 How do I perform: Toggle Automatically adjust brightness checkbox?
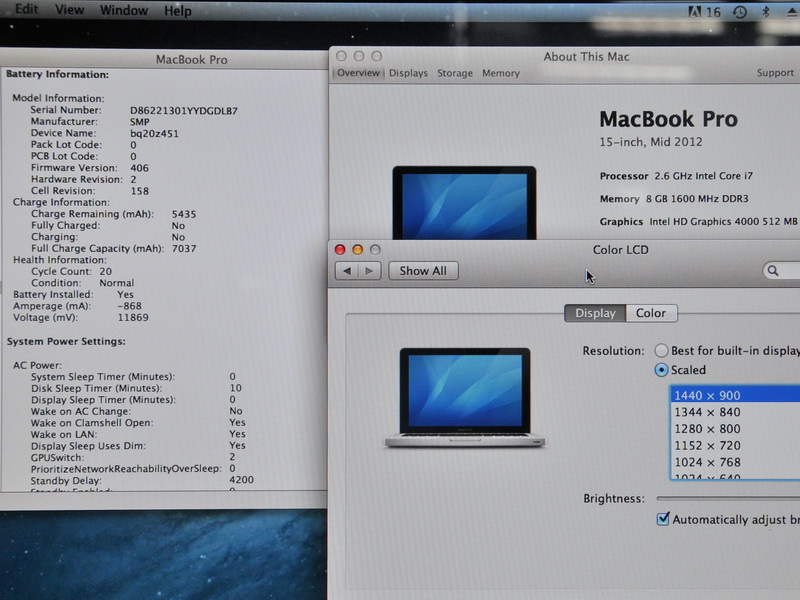coord(663,519)
